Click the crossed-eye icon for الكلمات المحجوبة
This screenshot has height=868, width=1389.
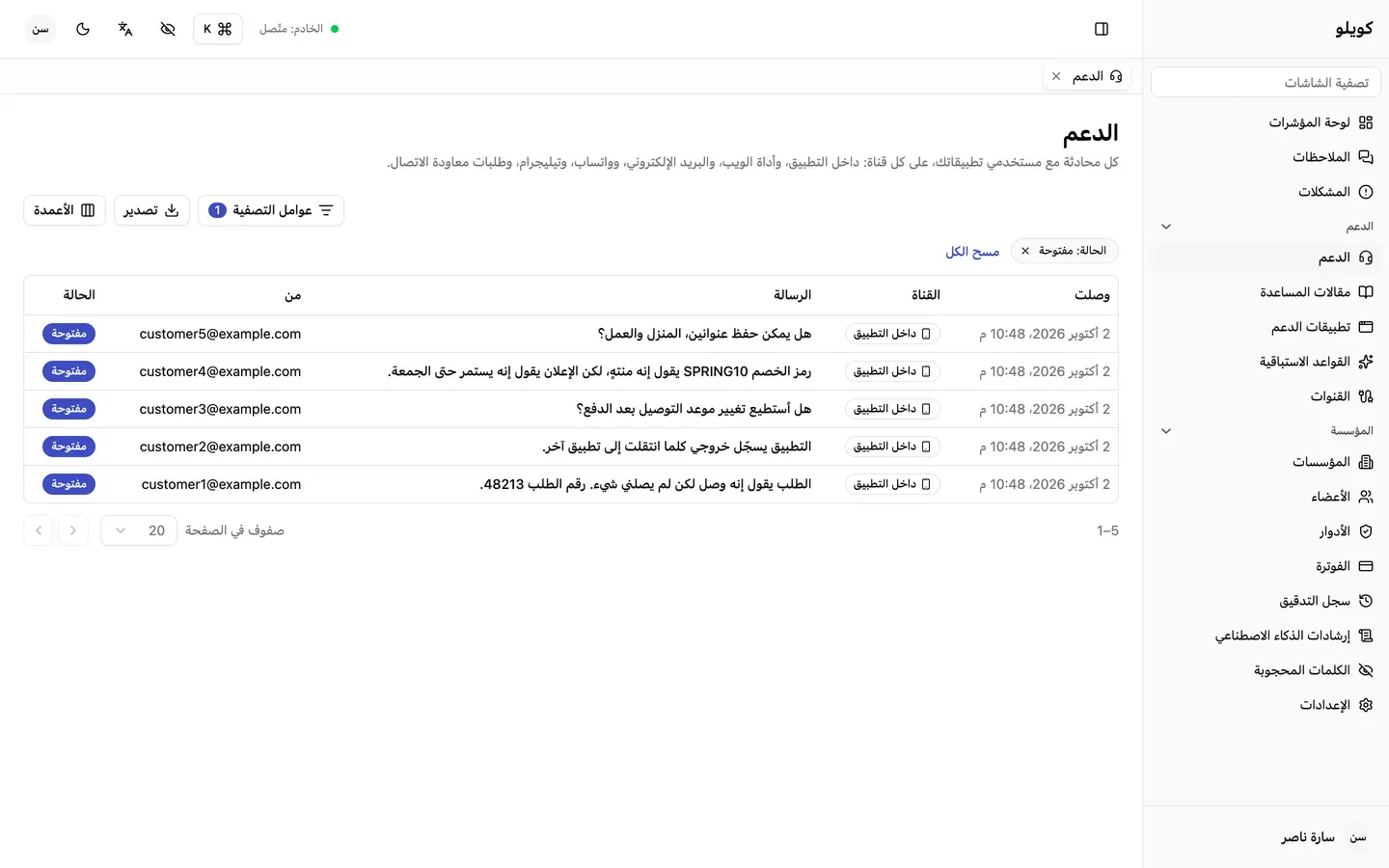1366,670
